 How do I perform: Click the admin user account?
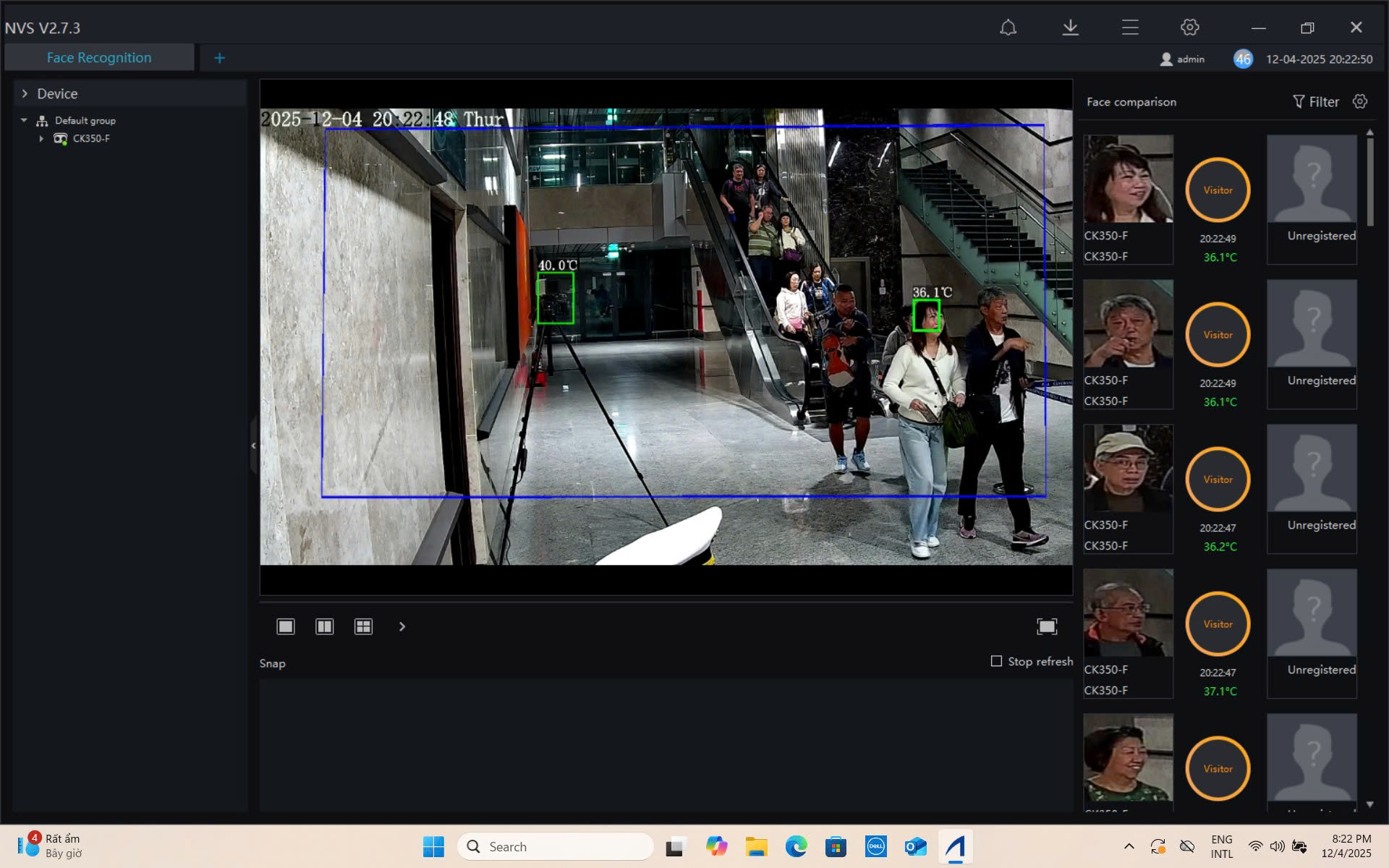(1182, 59)
